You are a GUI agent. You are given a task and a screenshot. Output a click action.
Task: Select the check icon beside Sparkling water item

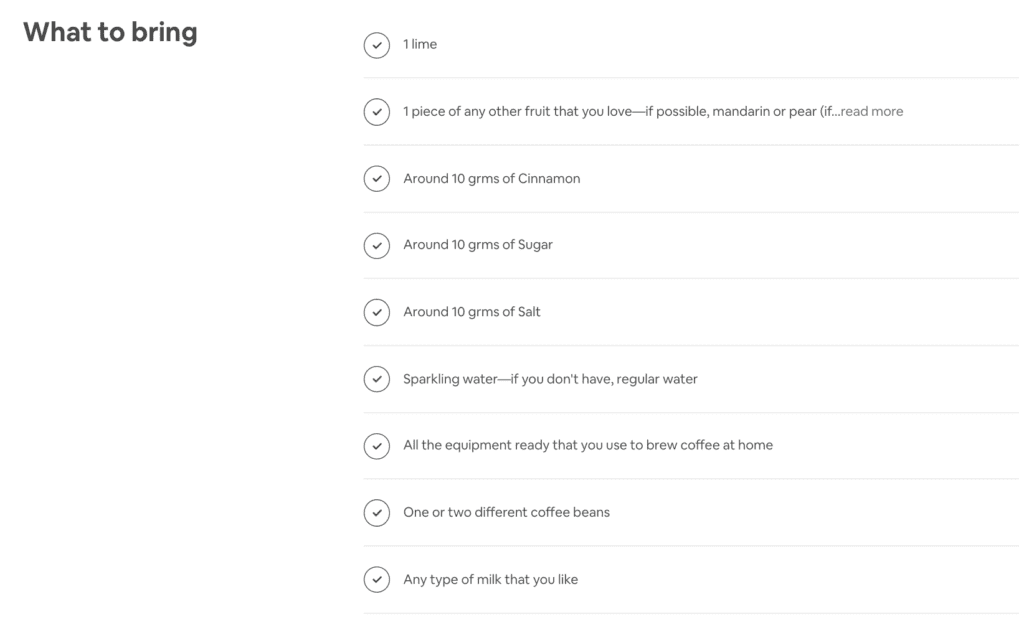tap(377, 379)
